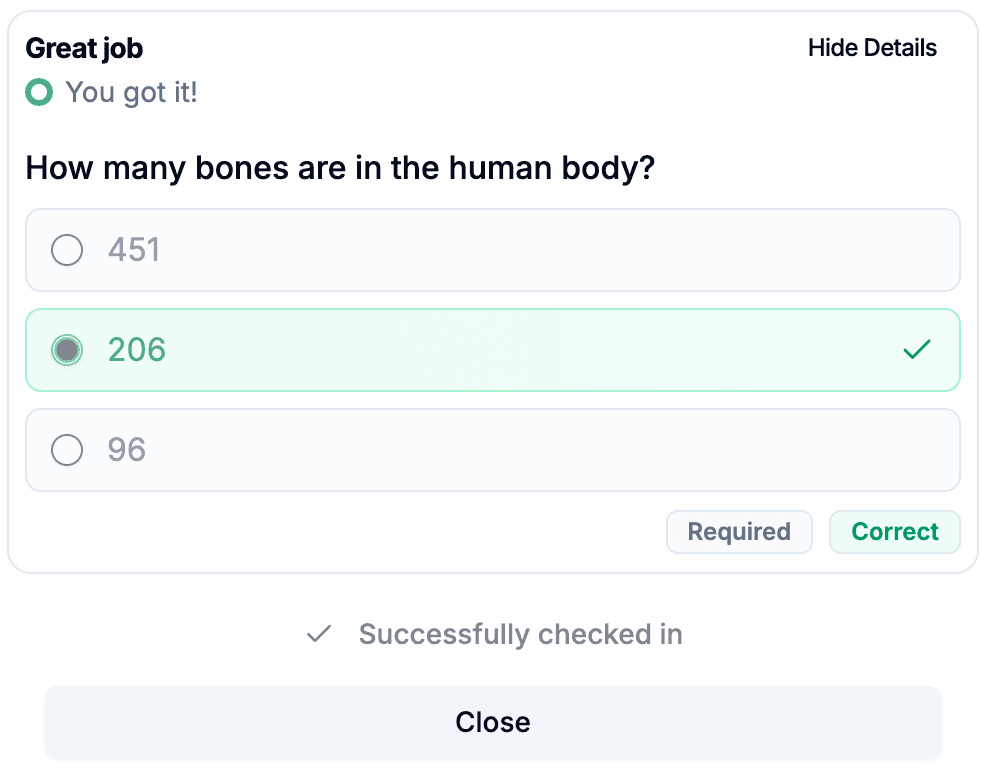
Task: Click the teal circle next to You got it
Action: tap(38, 92)
